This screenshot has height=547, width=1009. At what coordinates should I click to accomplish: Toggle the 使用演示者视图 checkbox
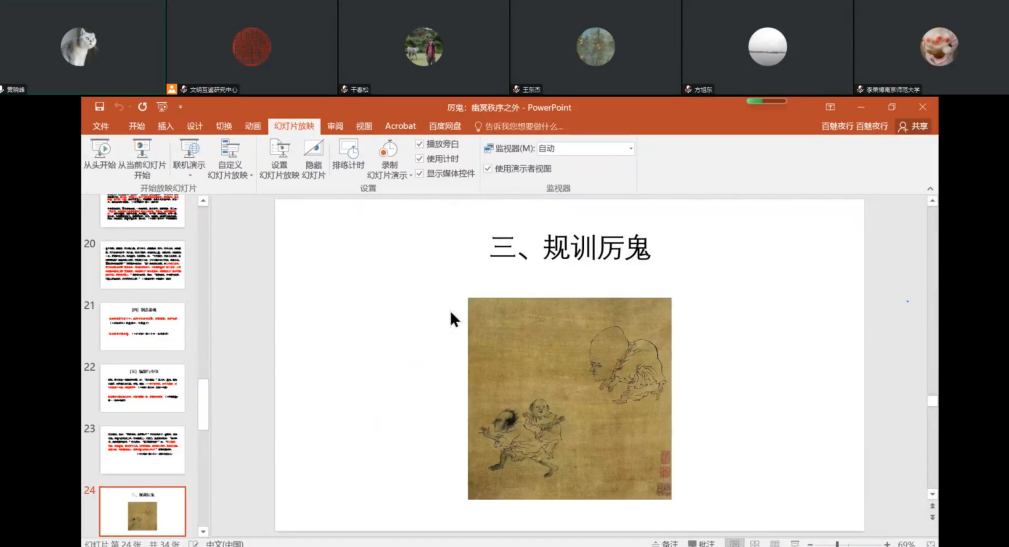(x=488, y=169)
